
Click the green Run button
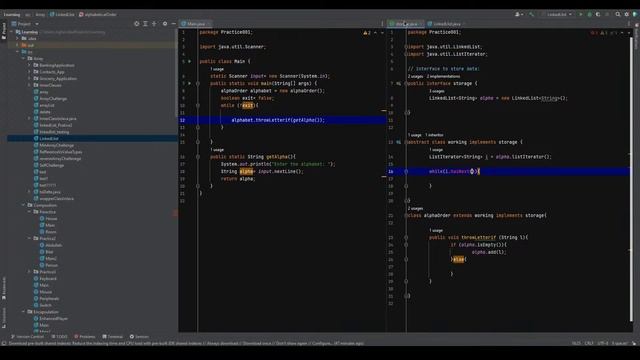point(581,14)
